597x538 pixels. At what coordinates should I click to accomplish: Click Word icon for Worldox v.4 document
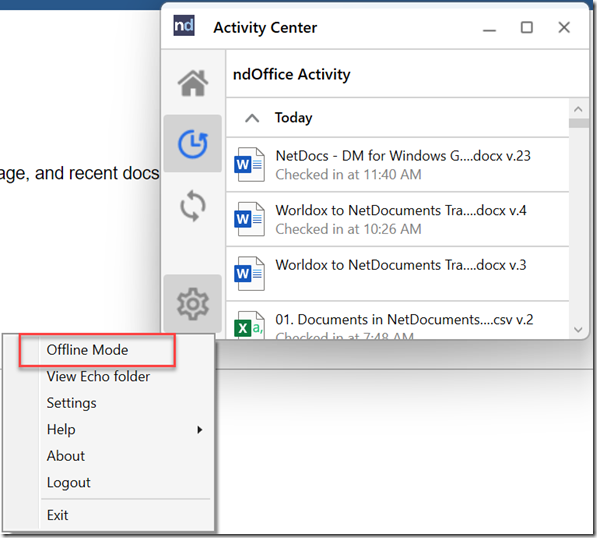[249, 219]
